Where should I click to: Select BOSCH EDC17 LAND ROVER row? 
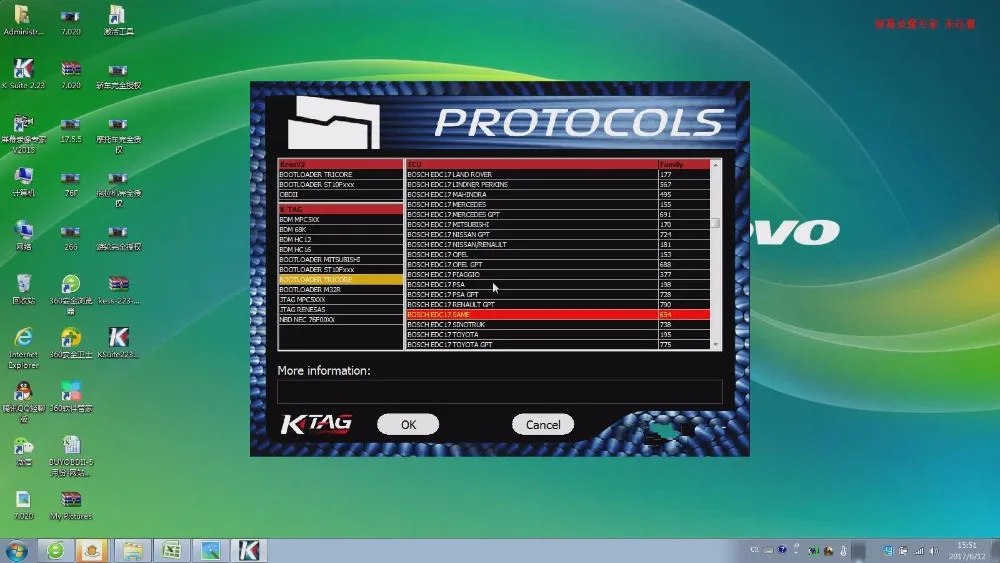coord(558,174)
